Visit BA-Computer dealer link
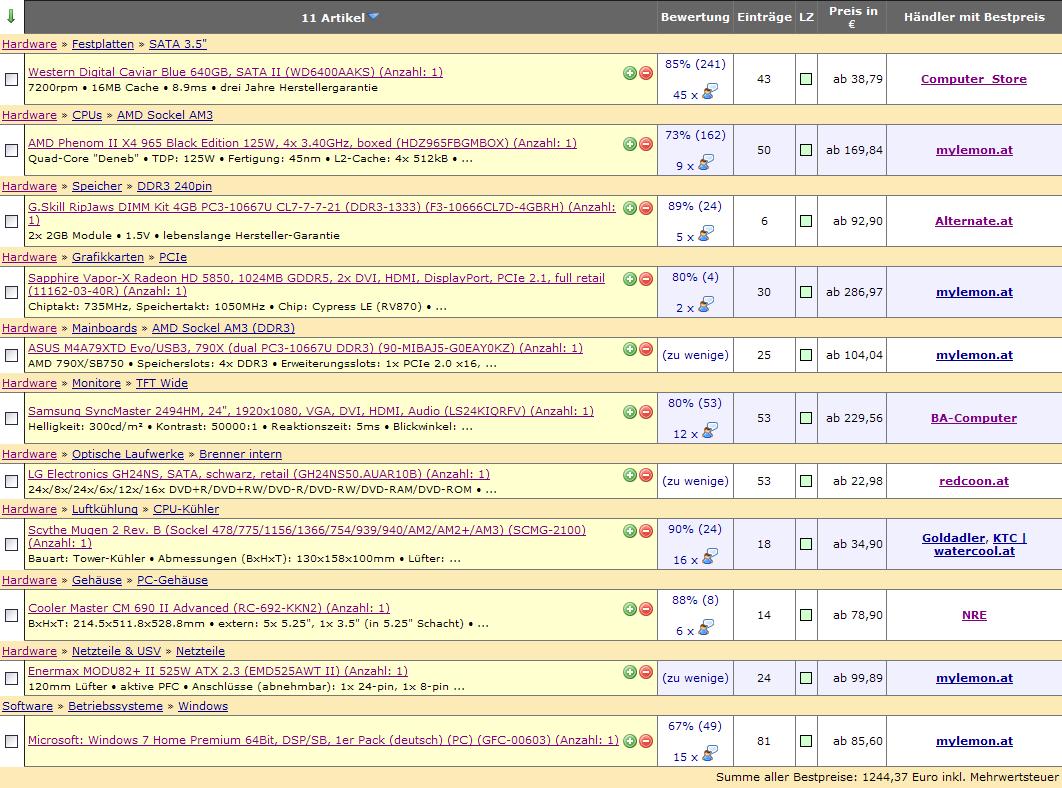Image resolution: width=1062 pixels, height=788 pixels. 973,419
